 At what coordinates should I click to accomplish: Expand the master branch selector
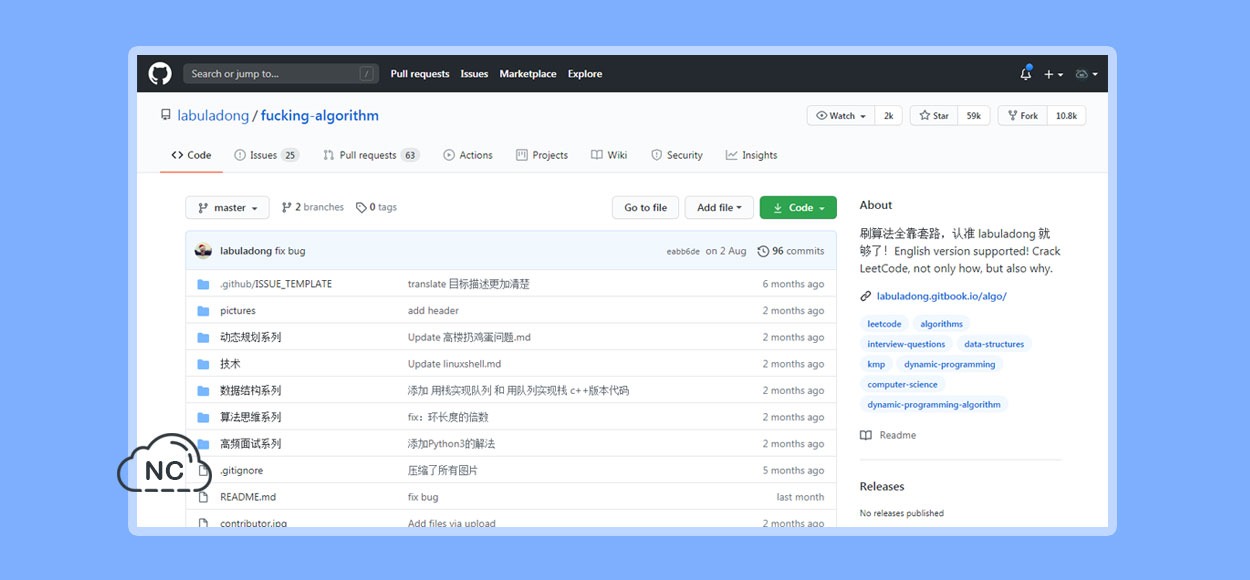point(227,208)
